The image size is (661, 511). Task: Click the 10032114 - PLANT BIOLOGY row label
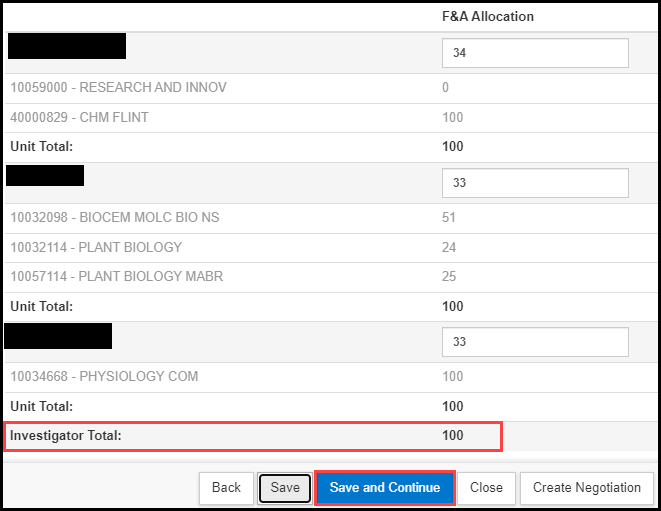click(x=96, y=247)
